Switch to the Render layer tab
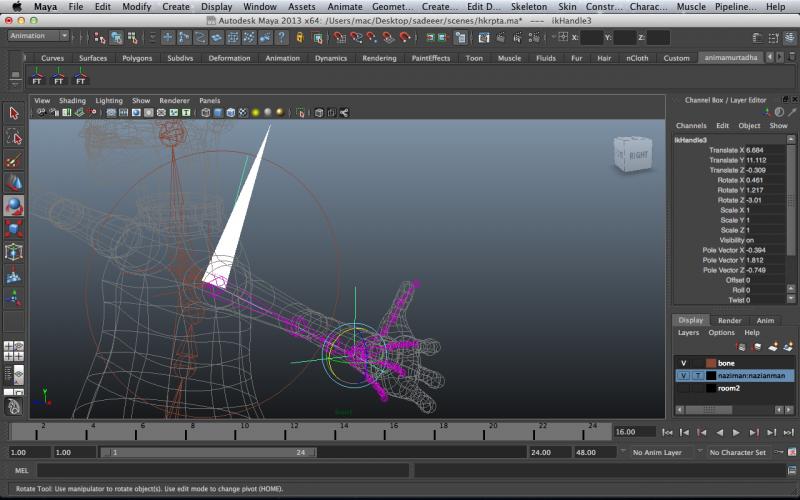The height and width of the screenshot is (500, 800). pos(729,320)
